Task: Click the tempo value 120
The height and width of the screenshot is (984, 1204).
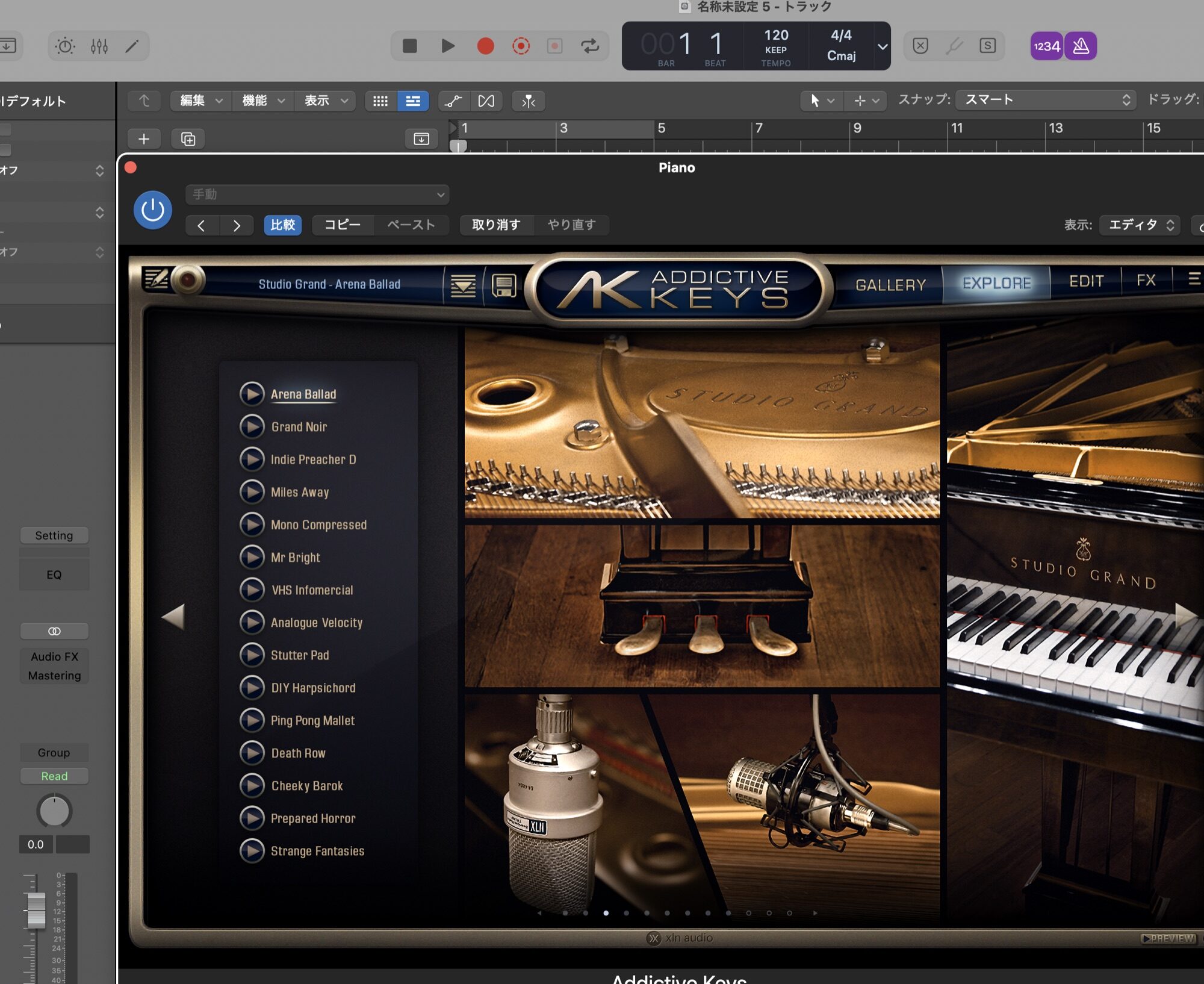Action: 776,35
